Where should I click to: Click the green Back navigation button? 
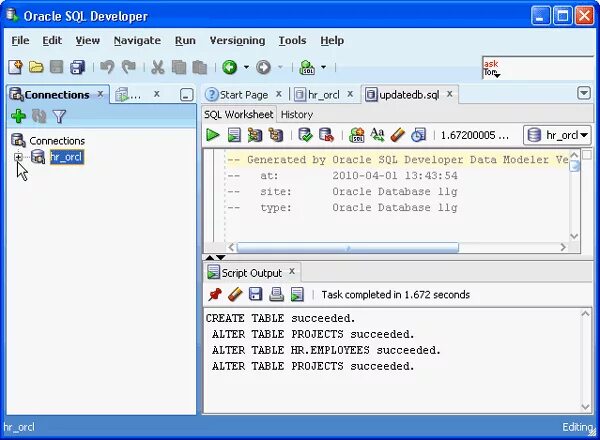click(x=230, y=67)
